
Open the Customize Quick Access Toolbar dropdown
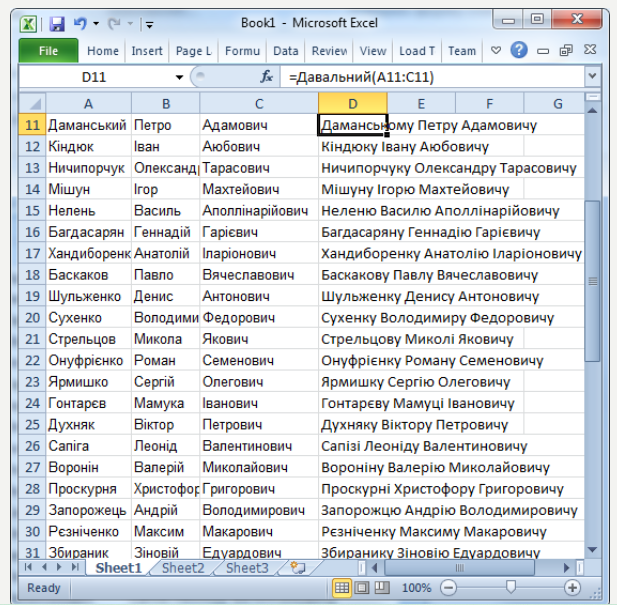tap(149, 22)
